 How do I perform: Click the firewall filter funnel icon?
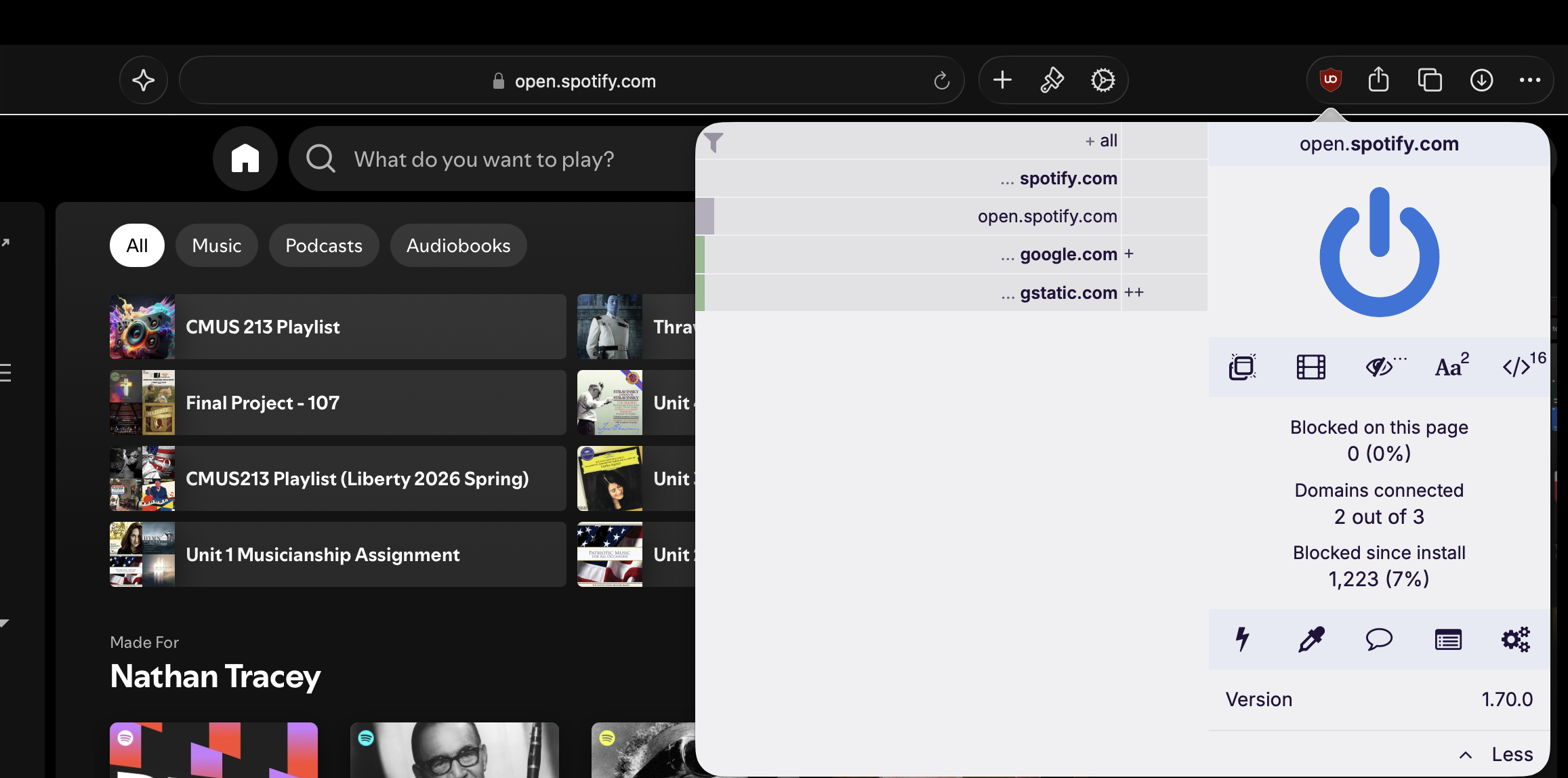coord(714,142)
